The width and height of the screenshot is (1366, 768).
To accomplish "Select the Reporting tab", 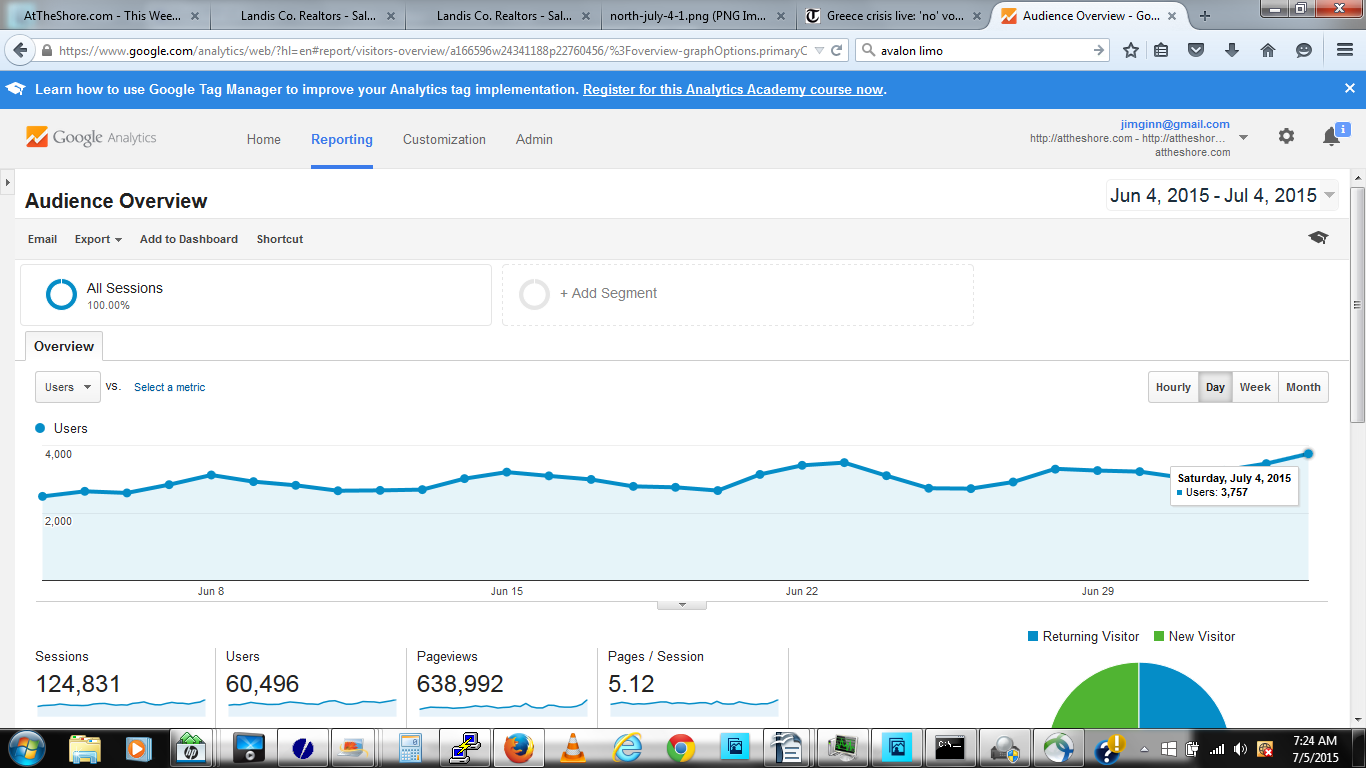I will 342,139.
